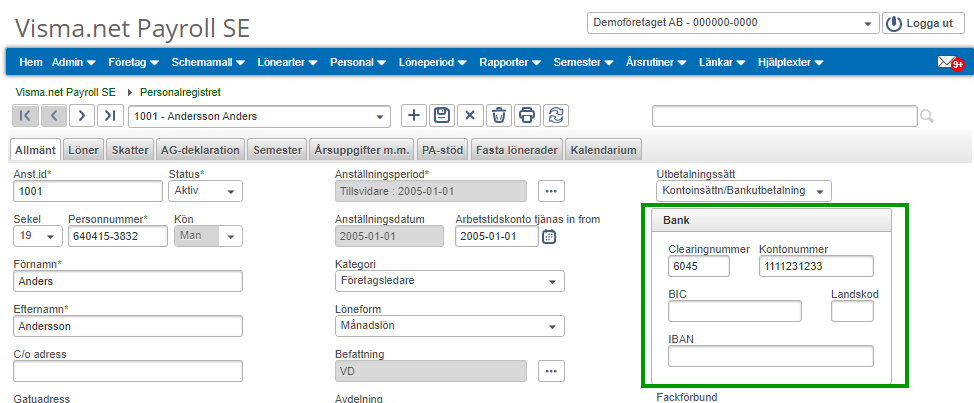This screenshot has width=974, height=403.
Task: Switch to the Fasta lönerader tab
Action: click(517, 150)
